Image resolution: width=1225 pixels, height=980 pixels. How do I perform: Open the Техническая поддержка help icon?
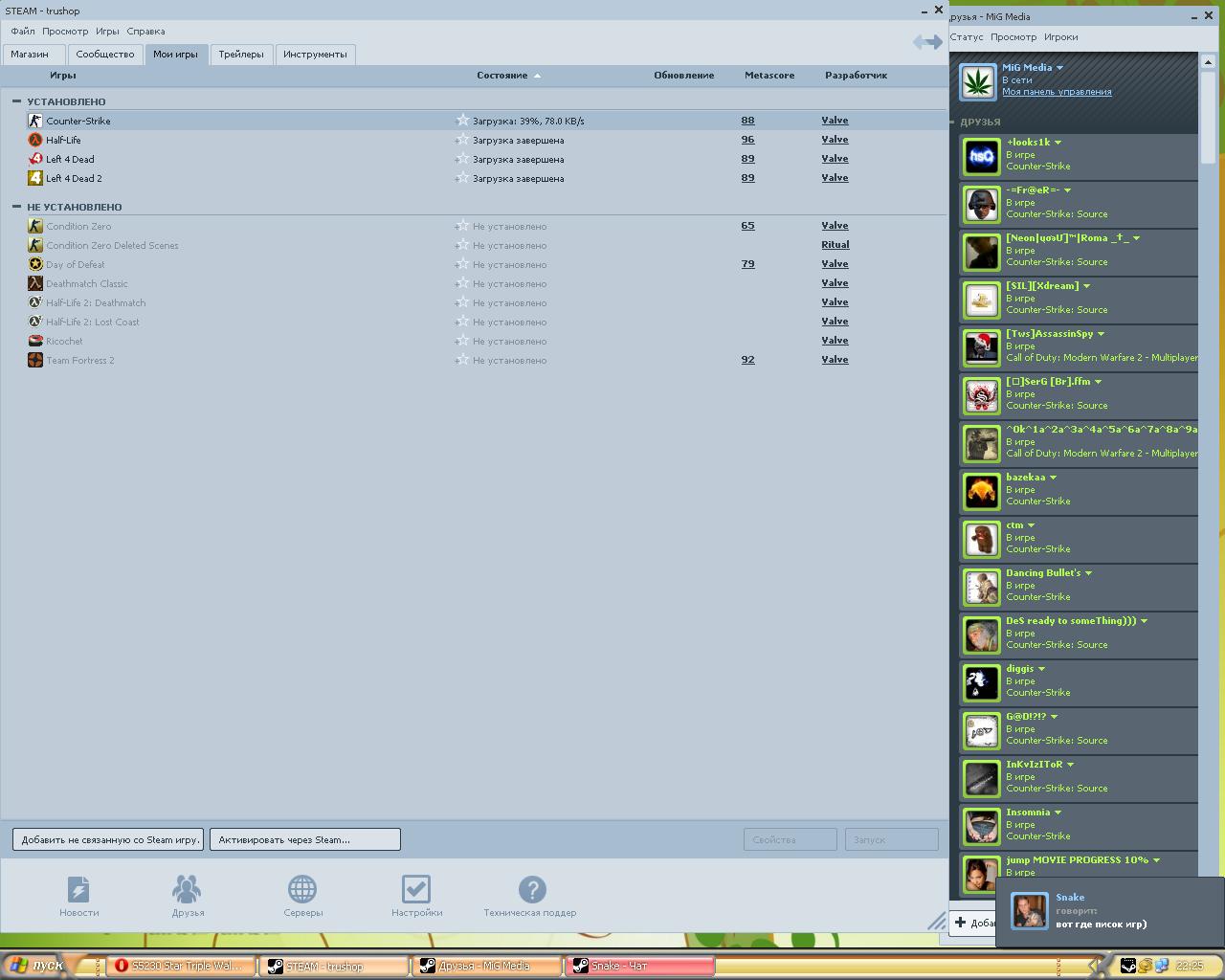tap(532, 890)
